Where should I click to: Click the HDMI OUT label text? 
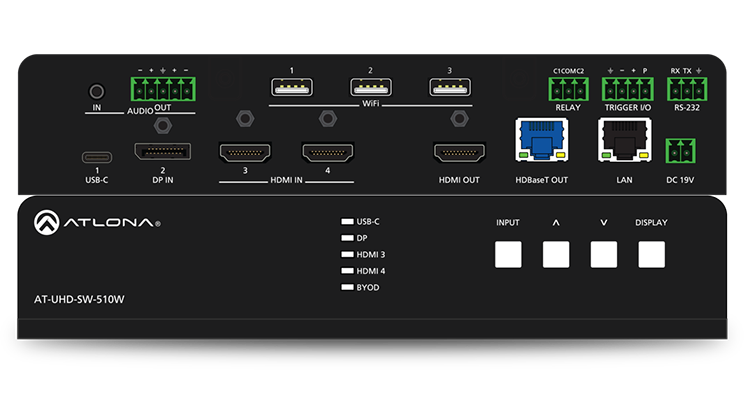(x=459, y=180)
